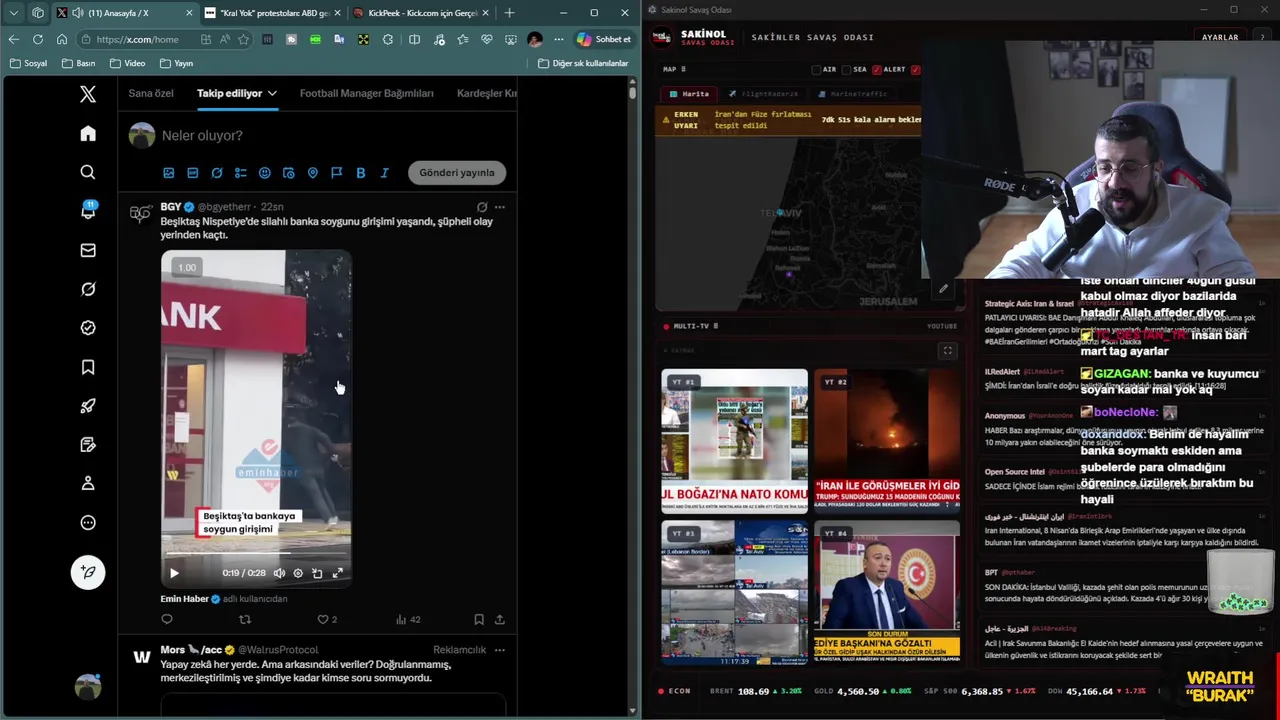Screen dimensions: 1280x720
Task: Open video settings gear in player
Action: pyautogui.click(x=298, y=573)
